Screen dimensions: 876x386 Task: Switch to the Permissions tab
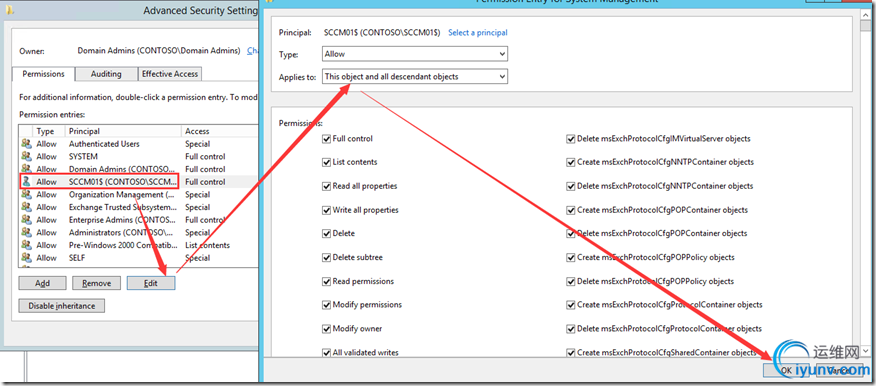pos(44,74)
